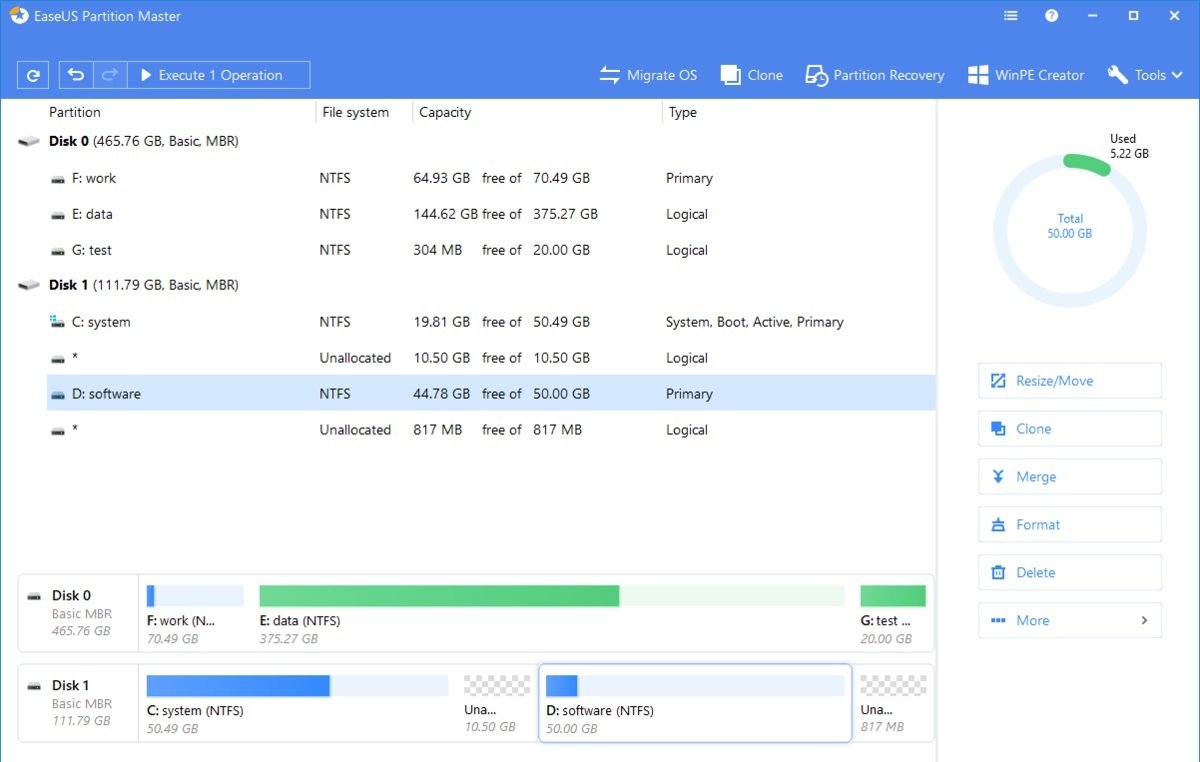Viewport: 1200px width, 762px height.
Task: Click the "Used 5.22 GB" label
Action: 1129,146
